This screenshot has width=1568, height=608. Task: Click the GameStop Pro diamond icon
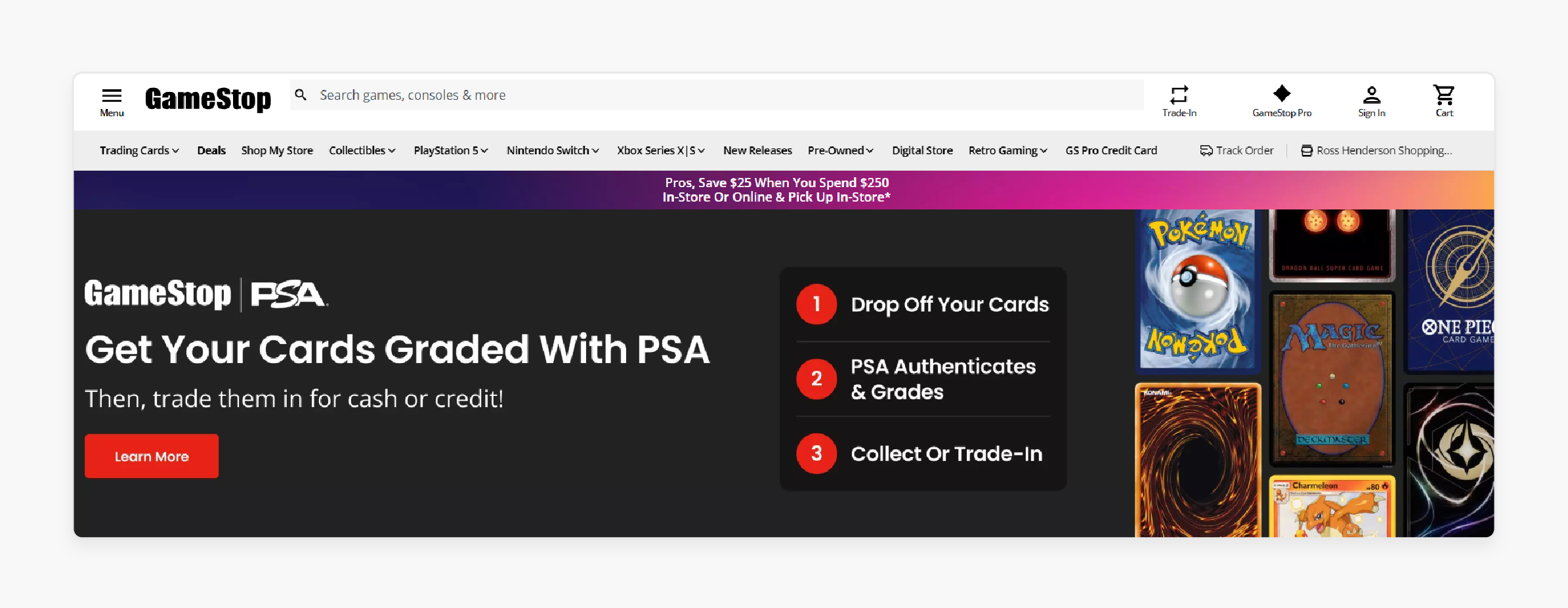(x=1282, y=93)
